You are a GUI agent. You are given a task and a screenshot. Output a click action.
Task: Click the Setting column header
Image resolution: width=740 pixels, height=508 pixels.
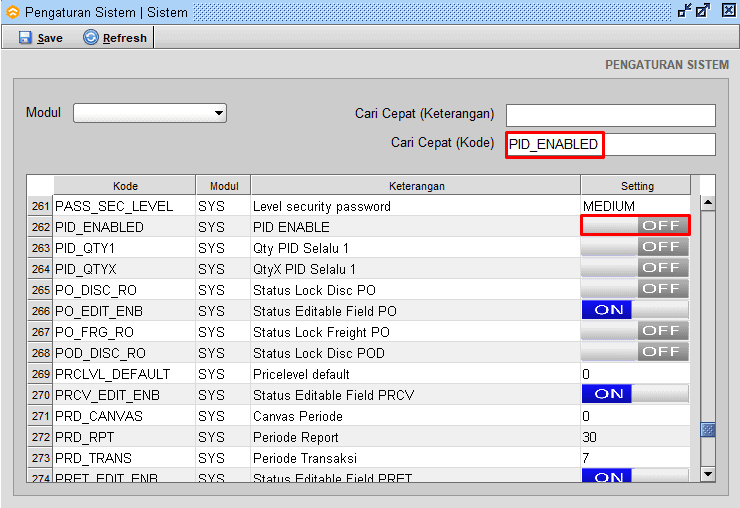(x=636, y=186)
